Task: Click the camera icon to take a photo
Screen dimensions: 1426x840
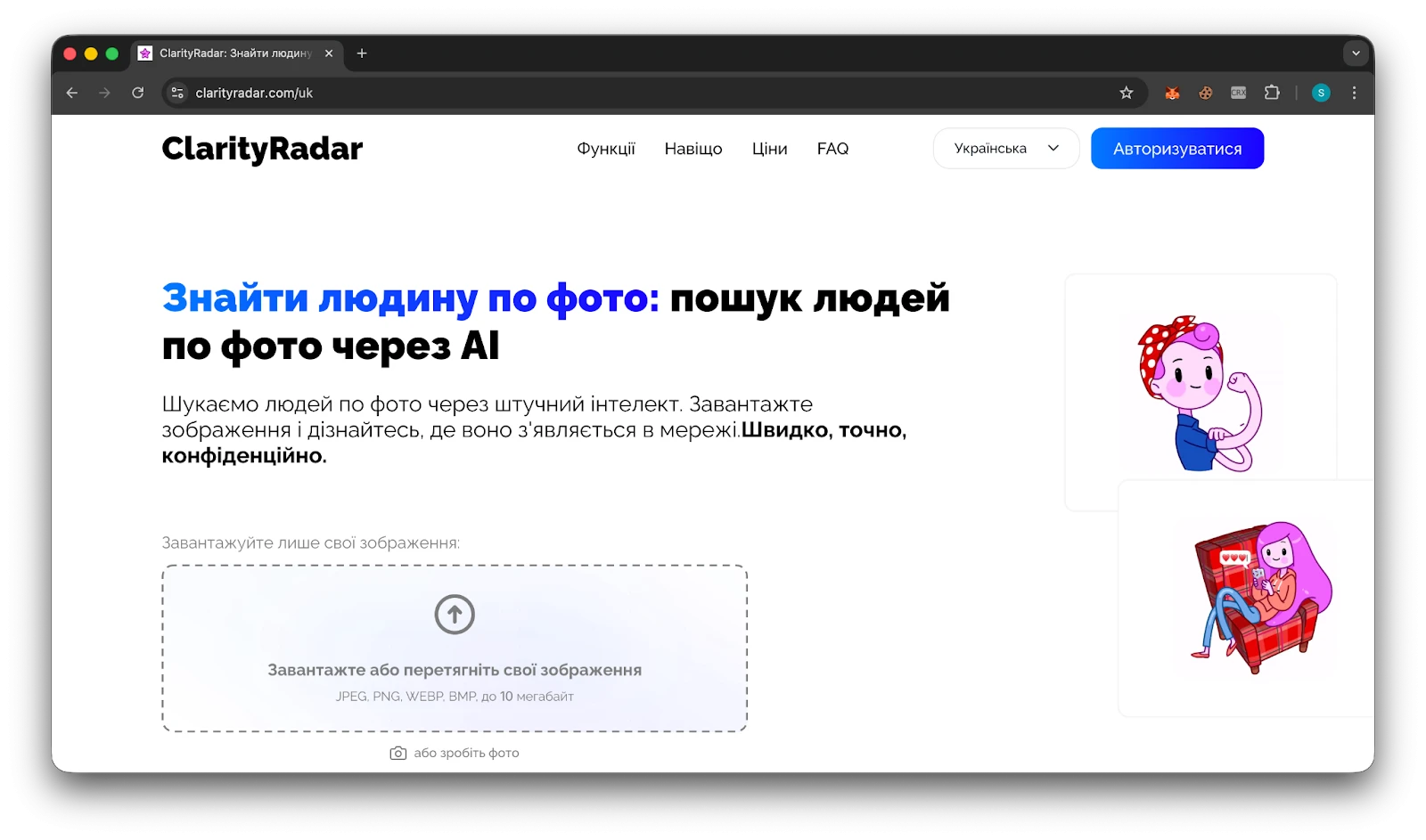Action: 398,753
